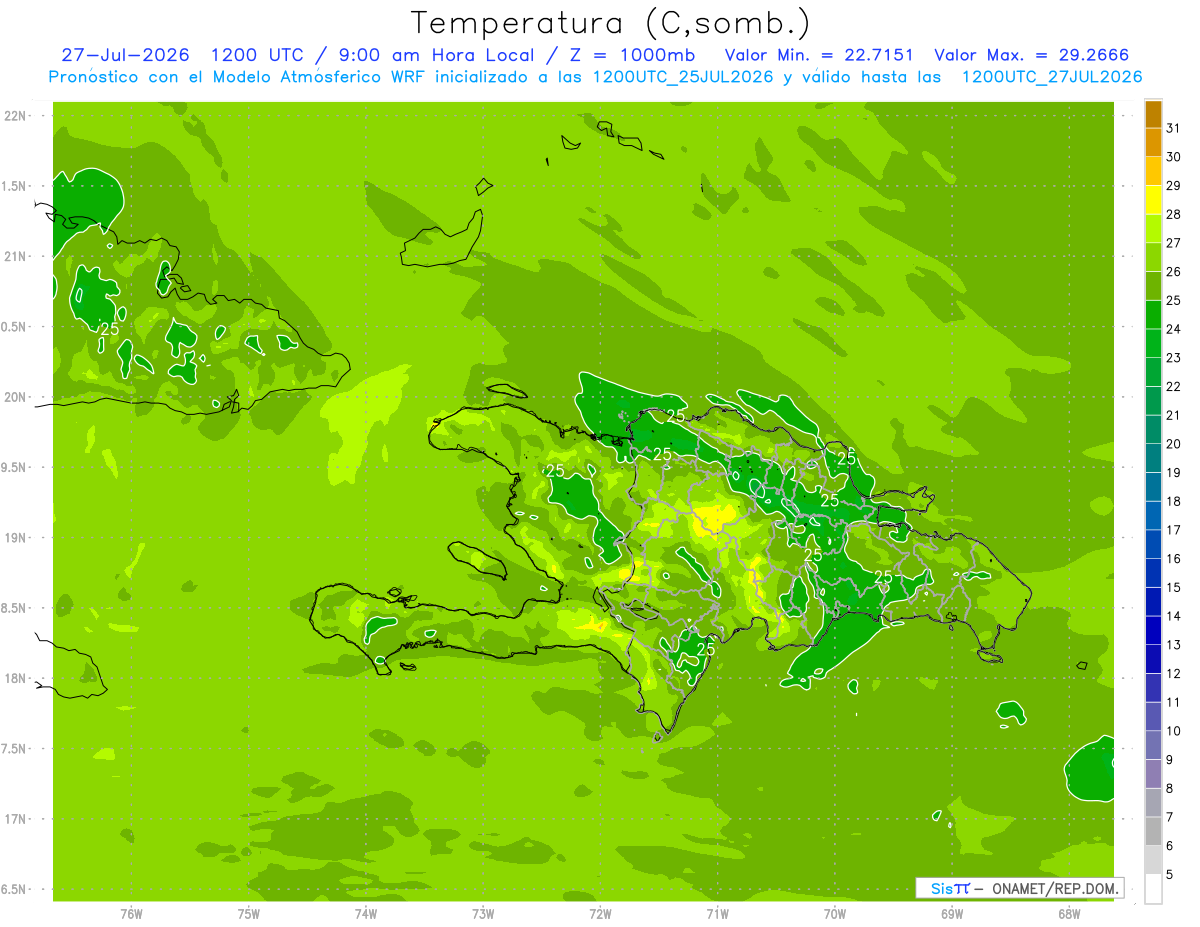1200x927 pixels.
Task: Click the '22' value on the color scale
Action: pos(1174,386)
